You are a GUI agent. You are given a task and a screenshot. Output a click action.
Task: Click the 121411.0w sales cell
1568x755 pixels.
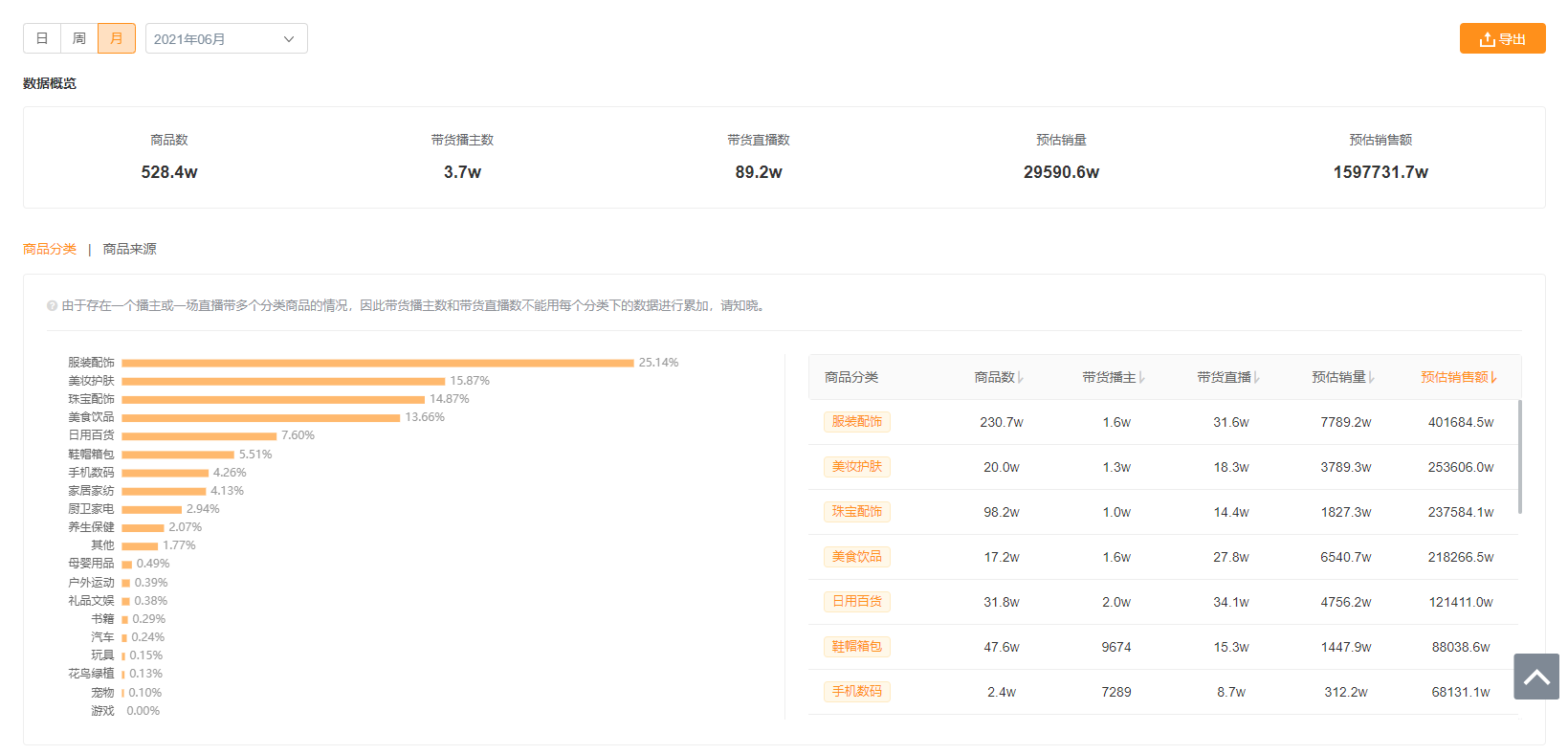tap(1461, 602)
